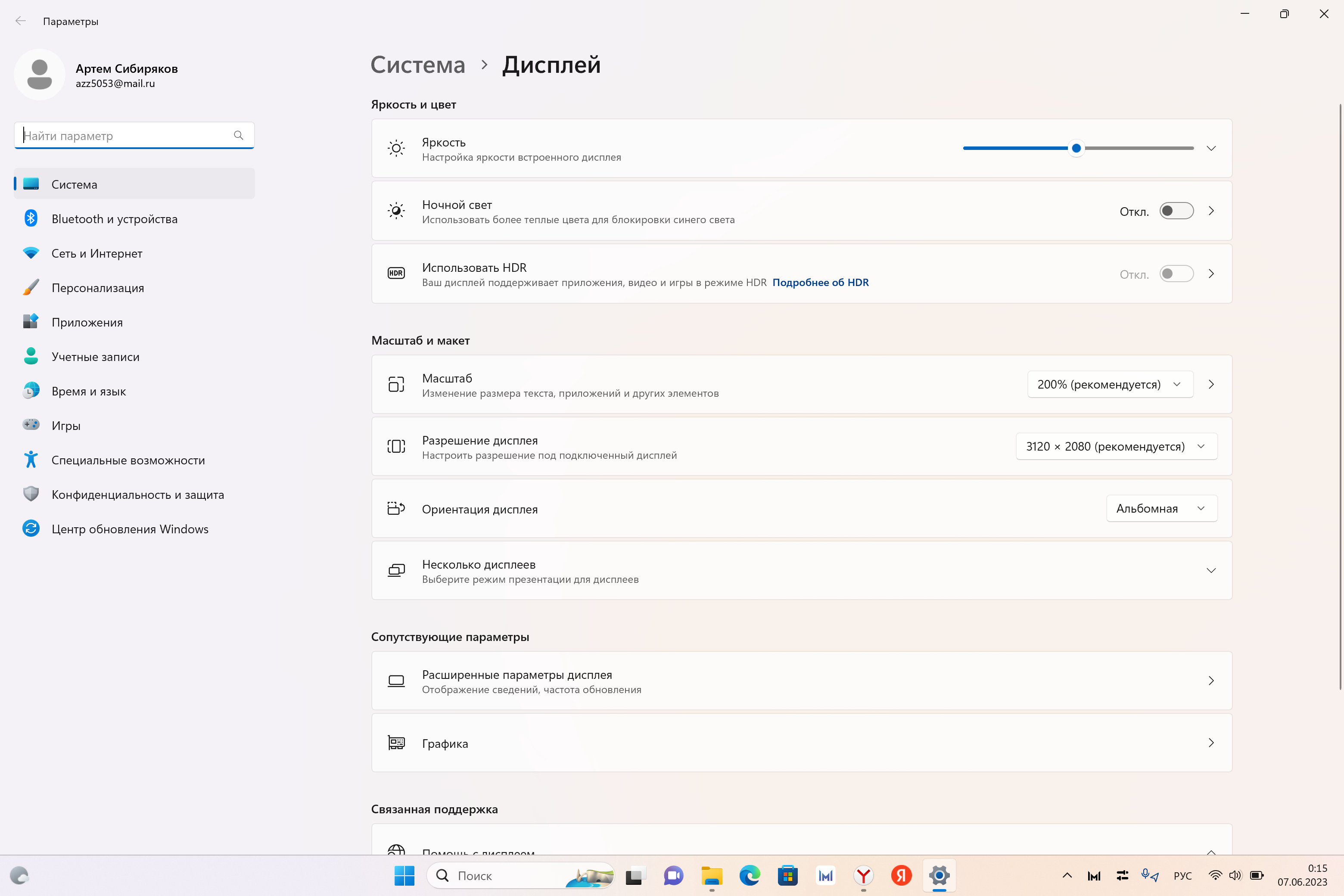Screen dimensions: 1344x896
Task: Open the Графика settings row
Action: 802,743
